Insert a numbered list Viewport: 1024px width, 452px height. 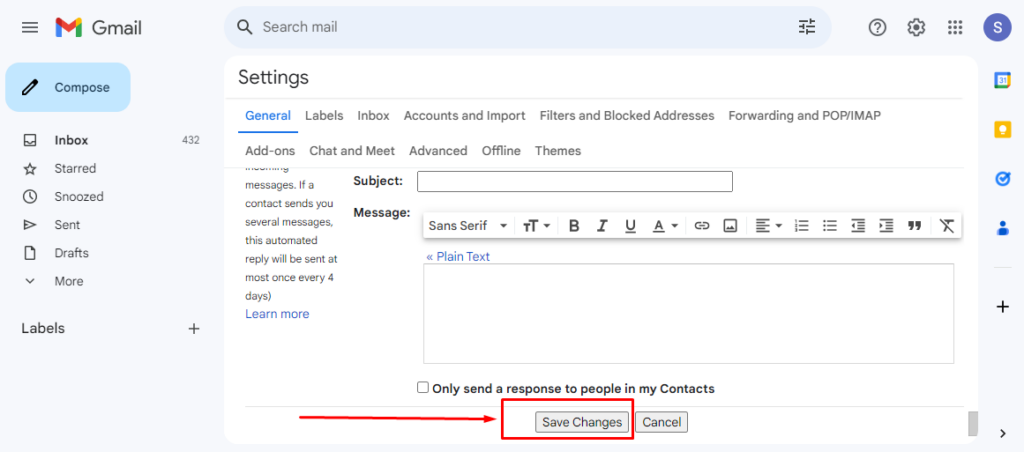(801, 226)
